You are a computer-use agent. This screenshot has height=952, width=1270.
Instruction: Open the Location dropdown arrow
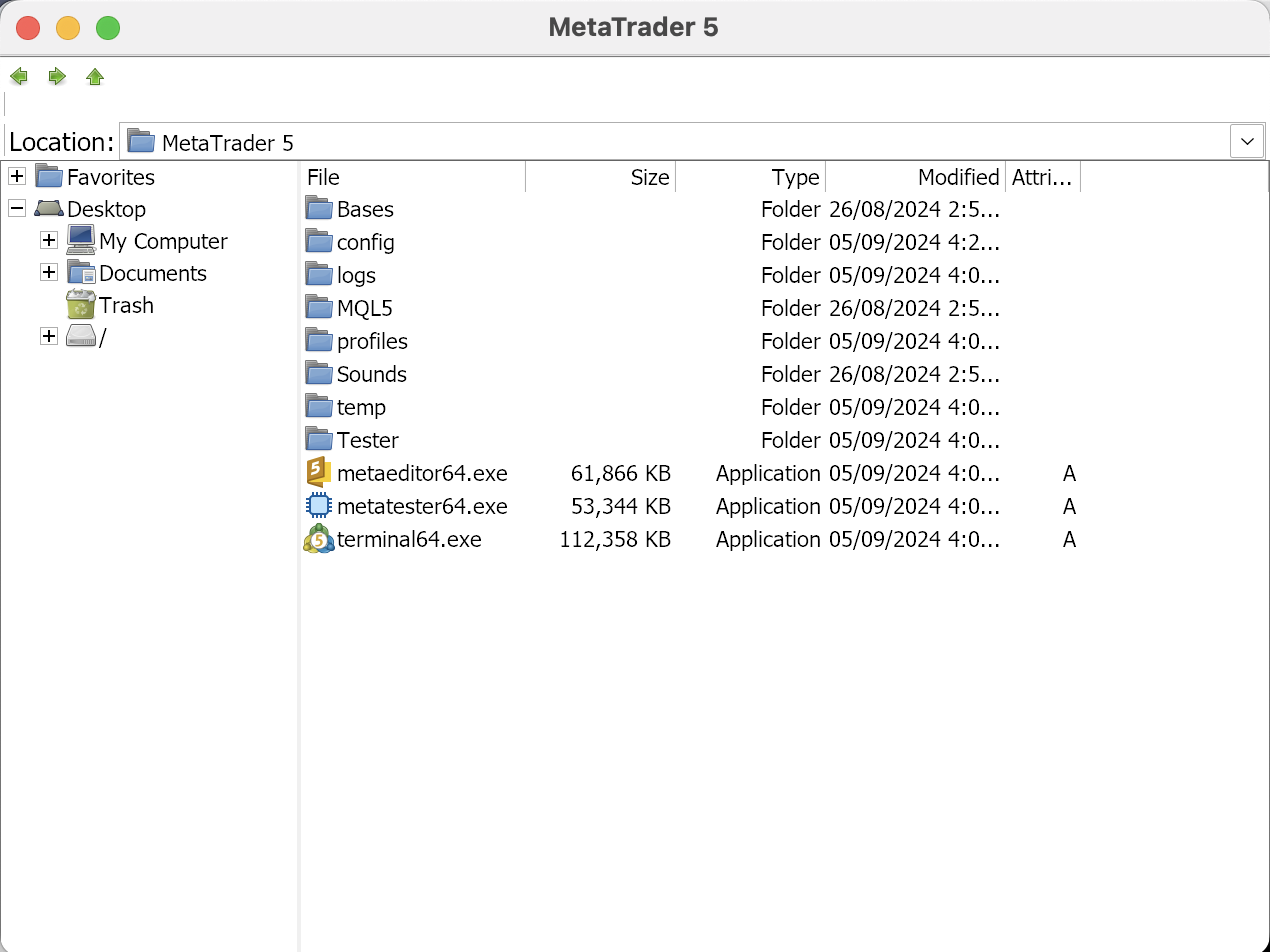point(1247,142)
